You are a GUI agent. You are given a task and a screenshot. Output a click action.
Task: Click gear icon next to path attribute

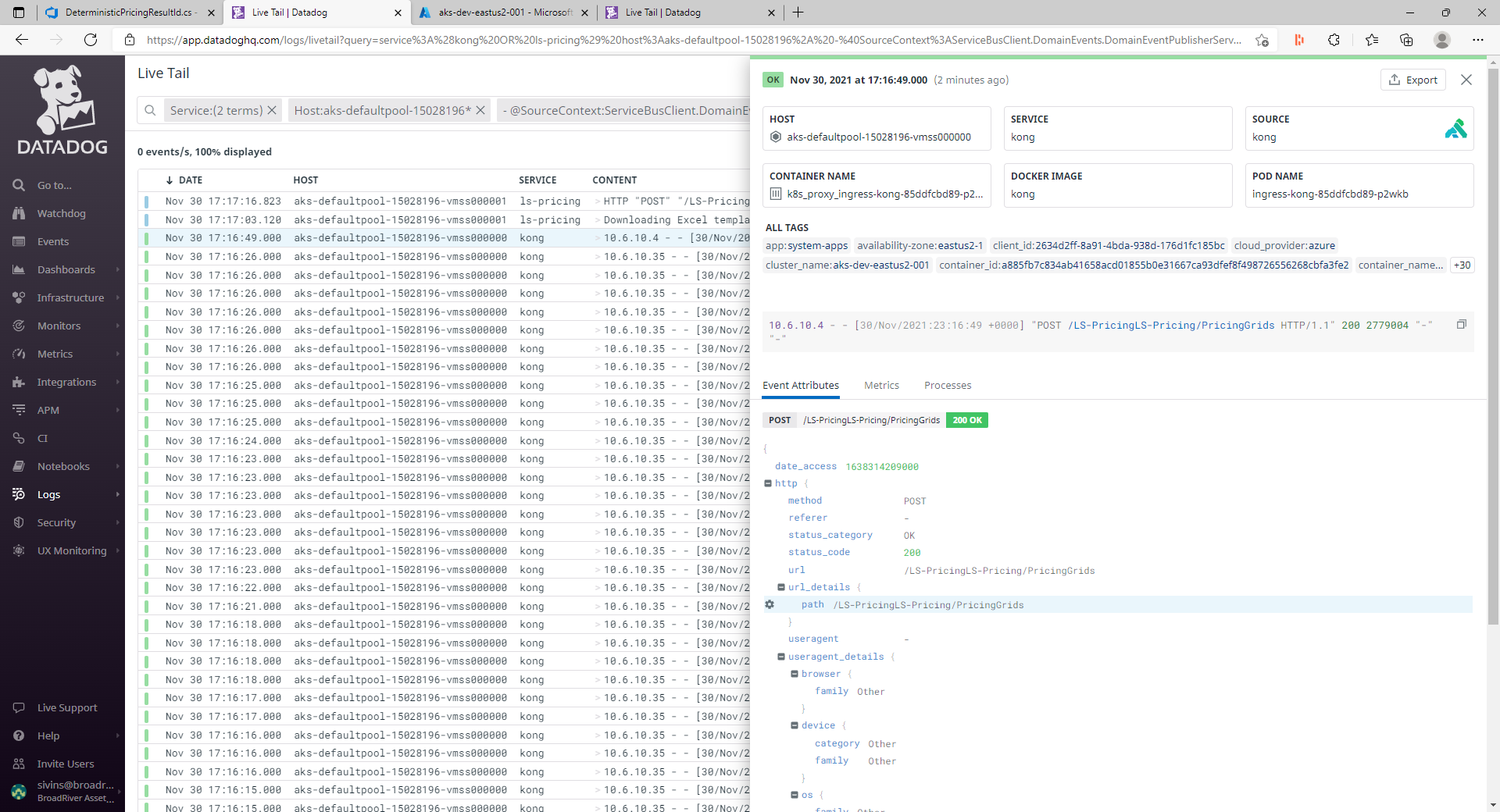click(770, 604)
